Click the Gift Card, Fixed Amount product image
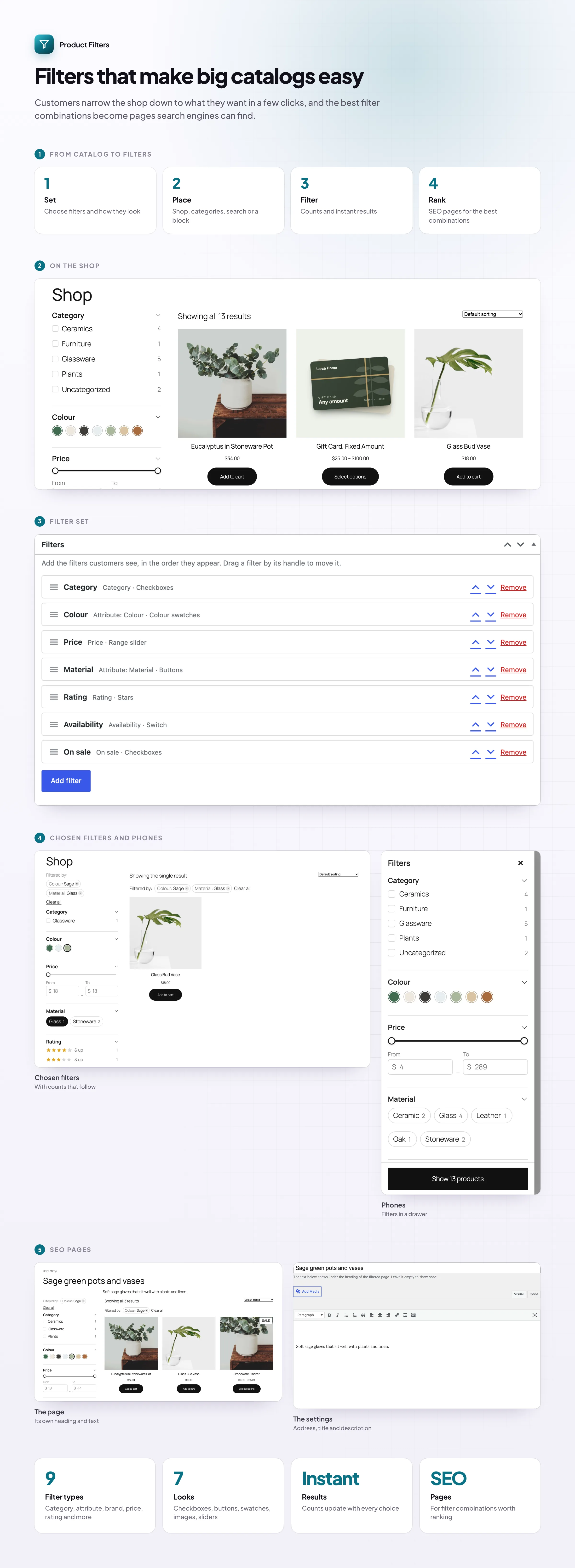Screen dimensions: 575x1568 [x=350, y=384]
